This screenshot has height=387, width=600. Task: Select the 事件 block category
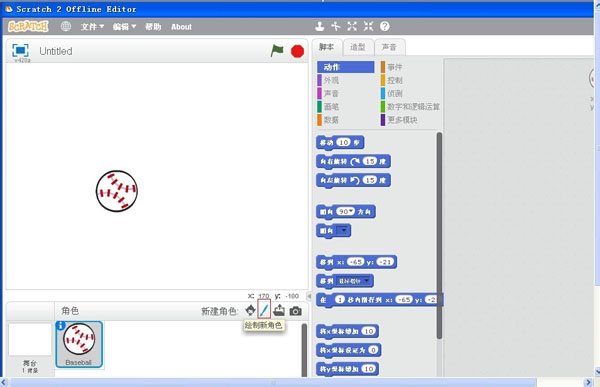coord(395,67)
